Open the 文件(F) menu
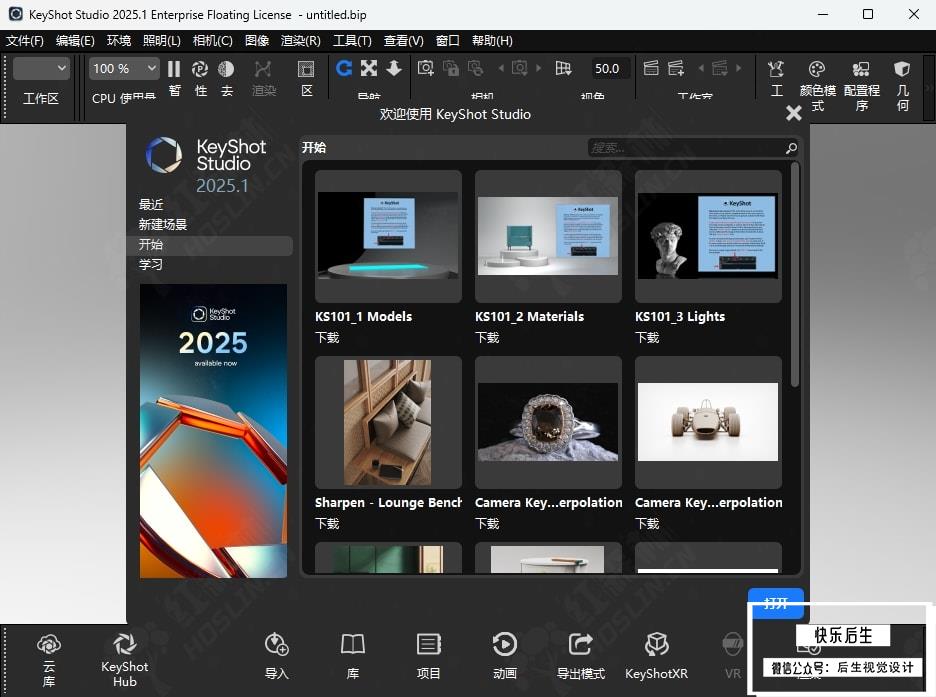 (x=25, y=41)
